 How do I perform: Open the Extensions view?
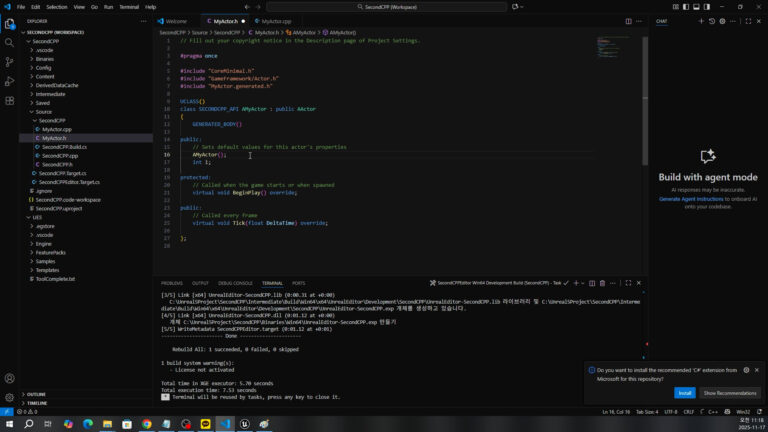coord(10,100)
